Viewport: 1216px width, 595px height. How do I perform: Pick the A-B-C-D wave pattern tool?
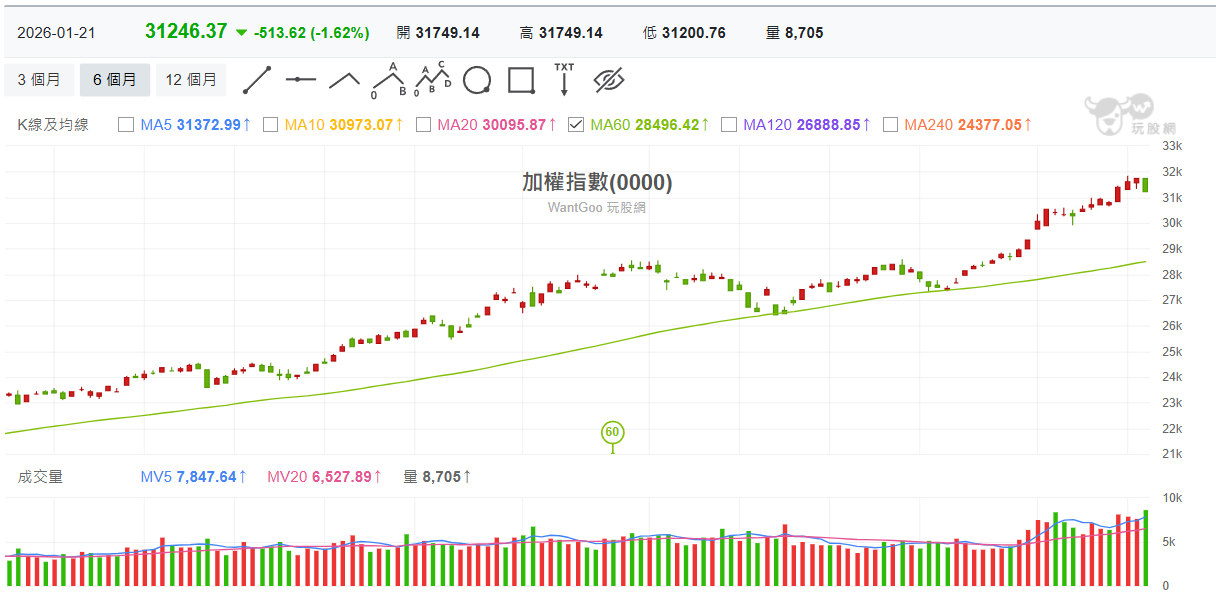click(x=435, y=80)
